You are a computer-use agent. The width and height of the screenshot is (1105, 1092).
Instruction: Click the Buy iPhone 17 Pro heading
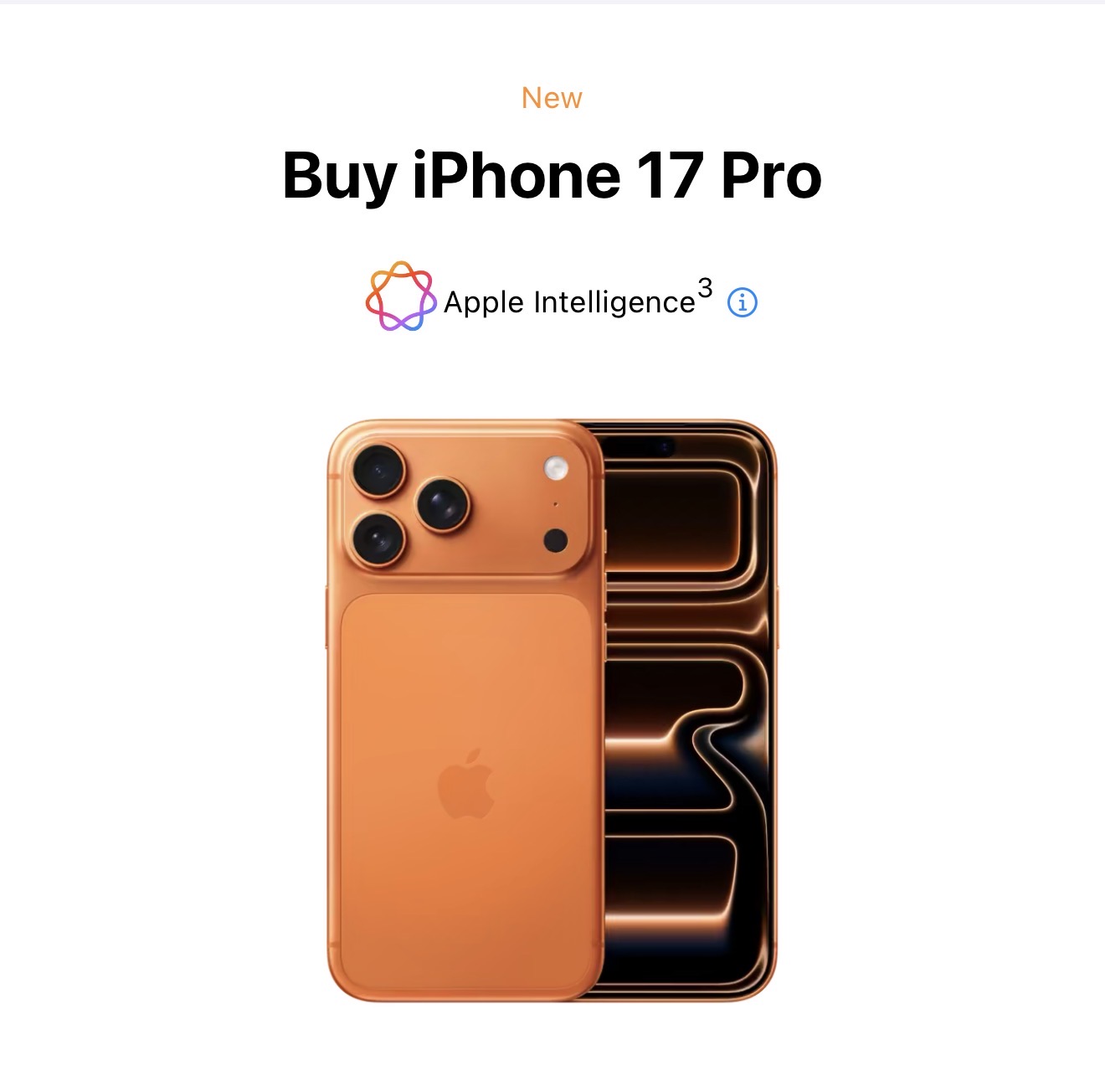click(552, 176)
